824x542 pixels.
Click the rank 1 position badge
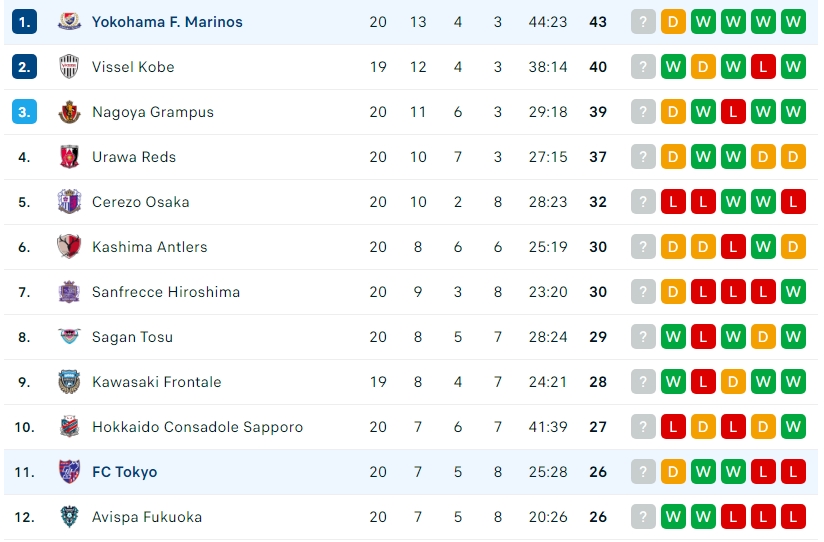click(x=24, y=22)
